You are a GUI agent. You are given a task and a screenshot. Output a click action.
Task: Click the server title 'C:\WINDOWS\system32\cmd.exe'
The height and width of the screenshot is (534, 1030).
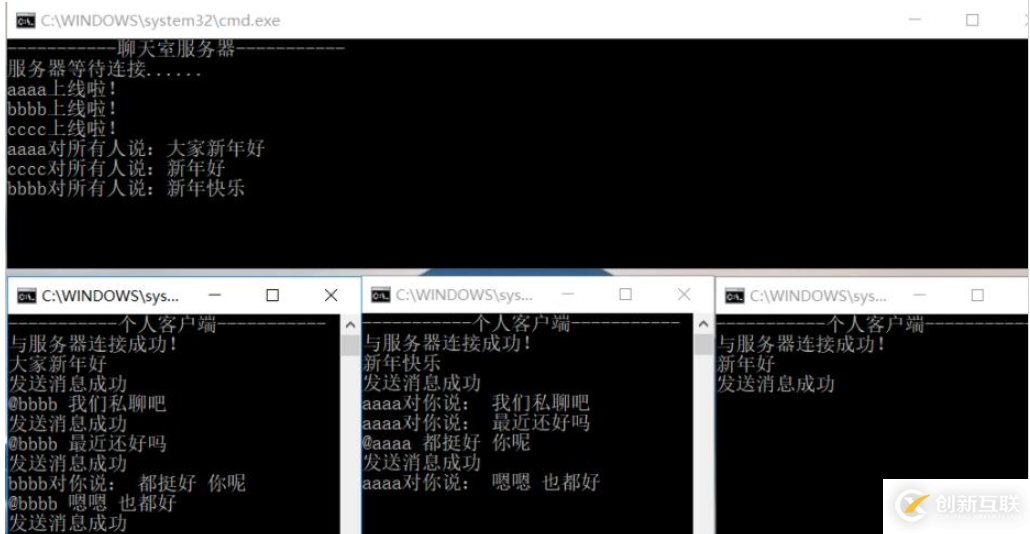click(160, 21)
